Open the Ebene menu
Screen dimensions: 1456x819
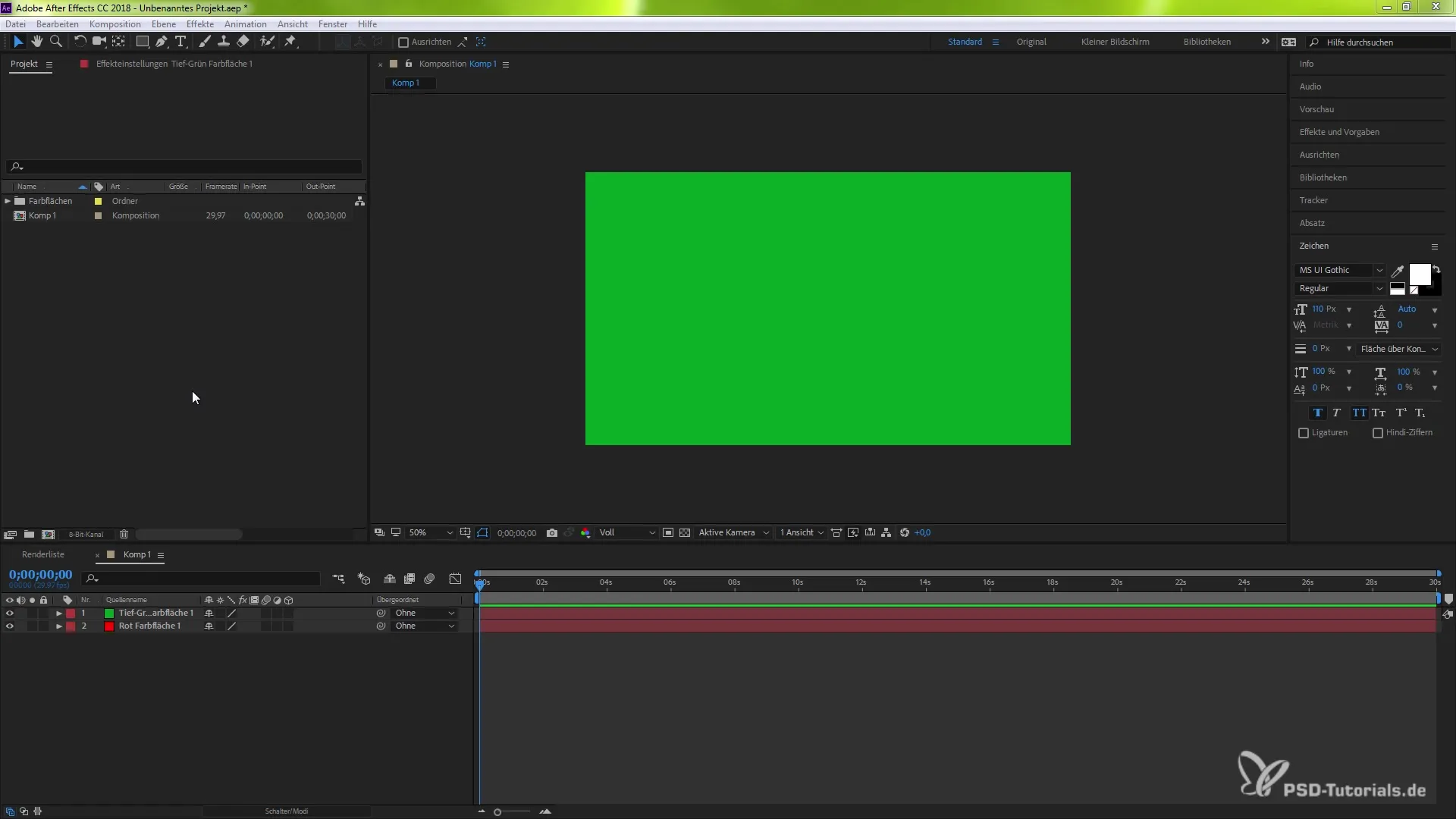(164, 24)
